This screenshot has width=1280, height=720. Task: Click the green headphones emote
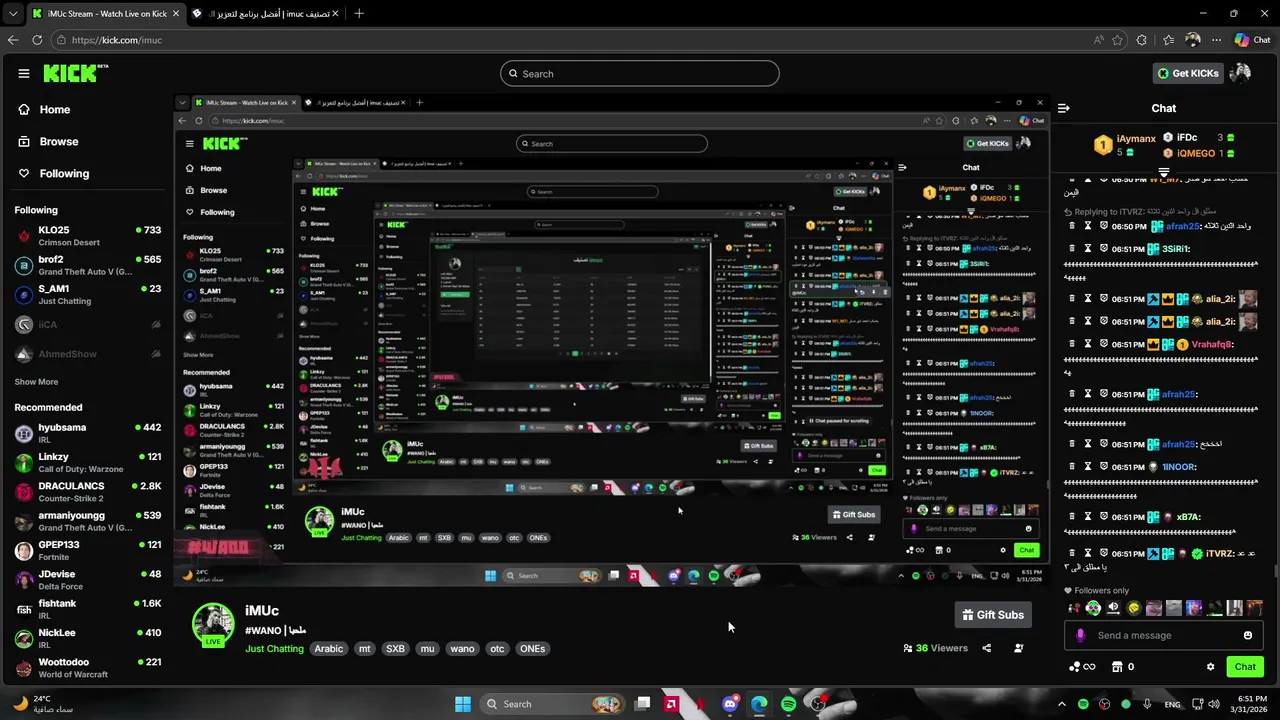(1093, 608)
